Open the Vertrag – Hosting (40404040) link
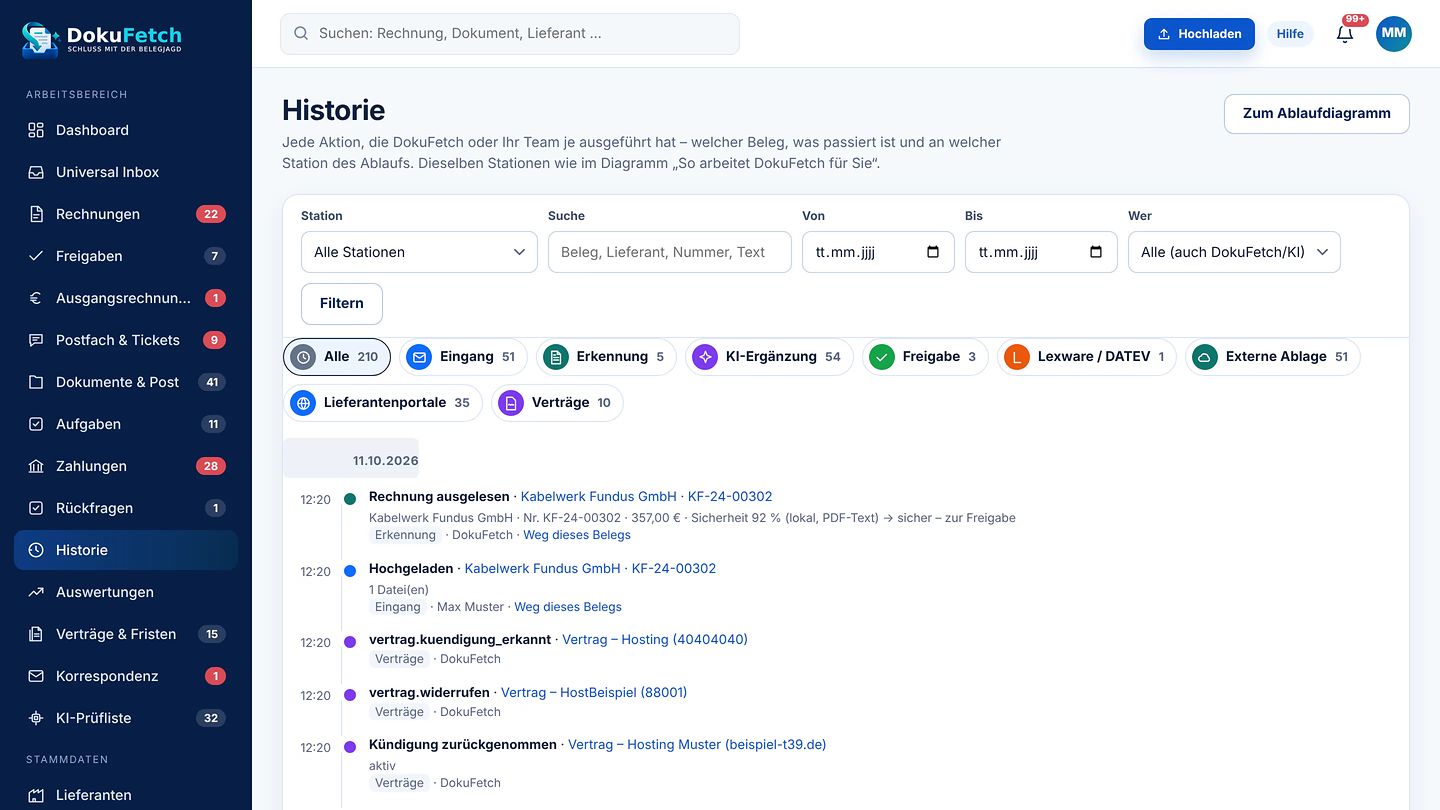Screen dimensions: 1440x810 point(655,640)
